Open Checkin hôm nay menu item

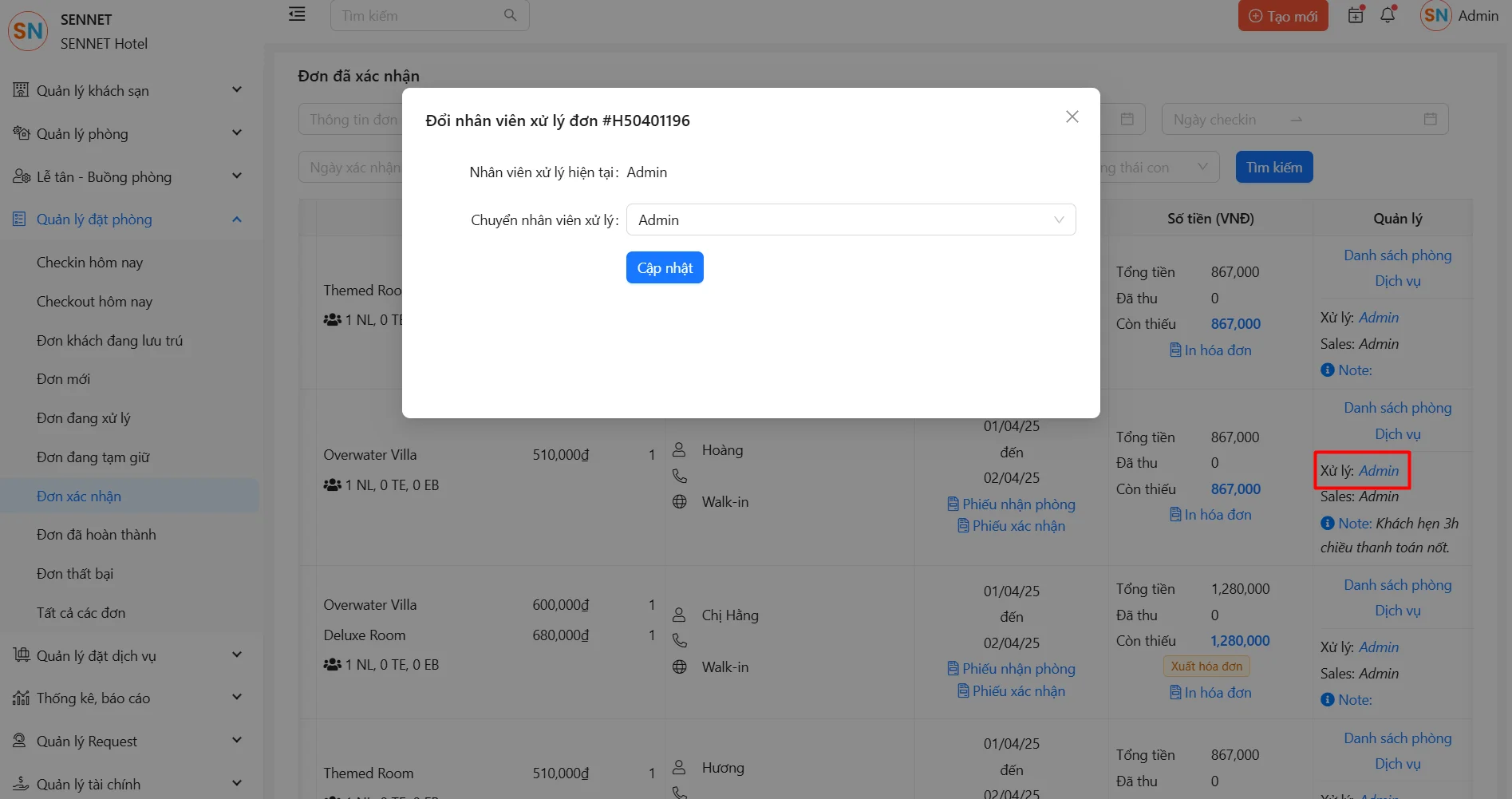pos(89,263)
